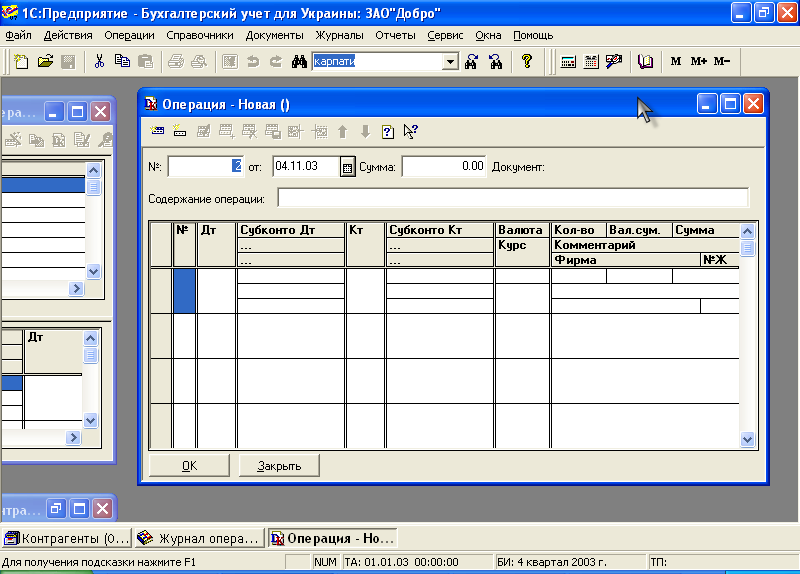The width and height of the screenshot is (800, 574).
Task: Click the Субконто Кт column header
Action: (440, 230)
